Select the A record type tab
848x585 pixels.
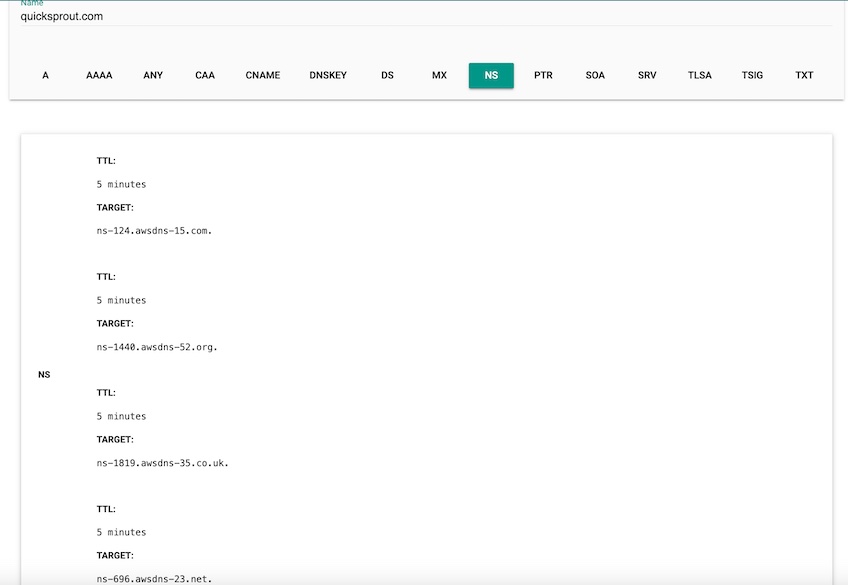45,76
